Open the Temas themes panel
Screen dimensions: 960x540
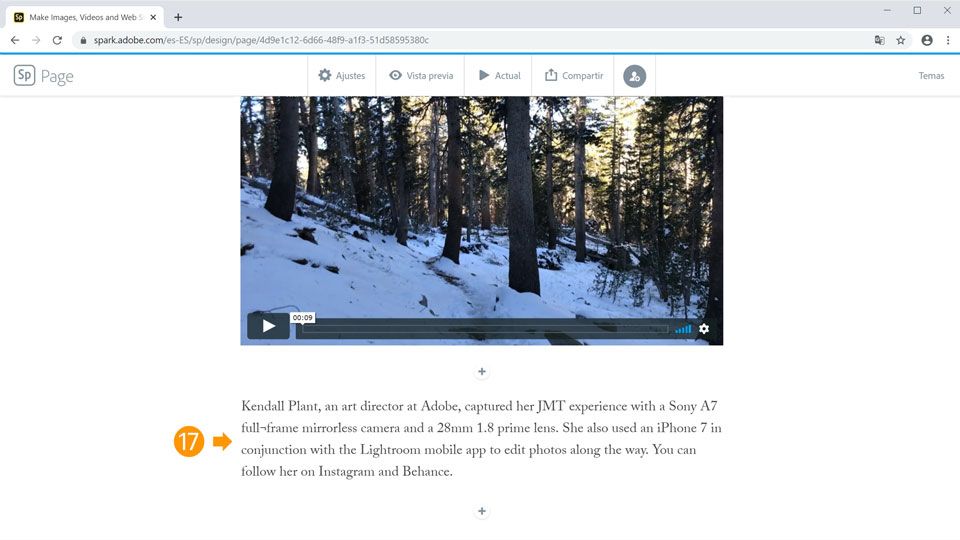931,75
